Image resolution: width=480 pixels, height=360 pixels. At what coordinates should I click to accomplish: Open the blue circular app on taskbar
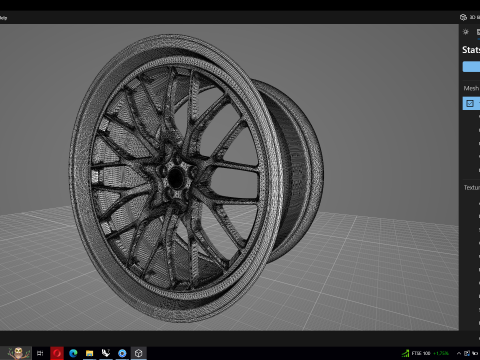coord(122,353)
